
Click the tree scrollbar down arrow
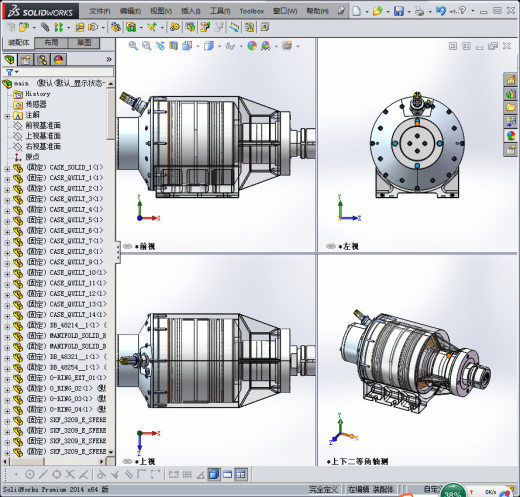[111, 452]
